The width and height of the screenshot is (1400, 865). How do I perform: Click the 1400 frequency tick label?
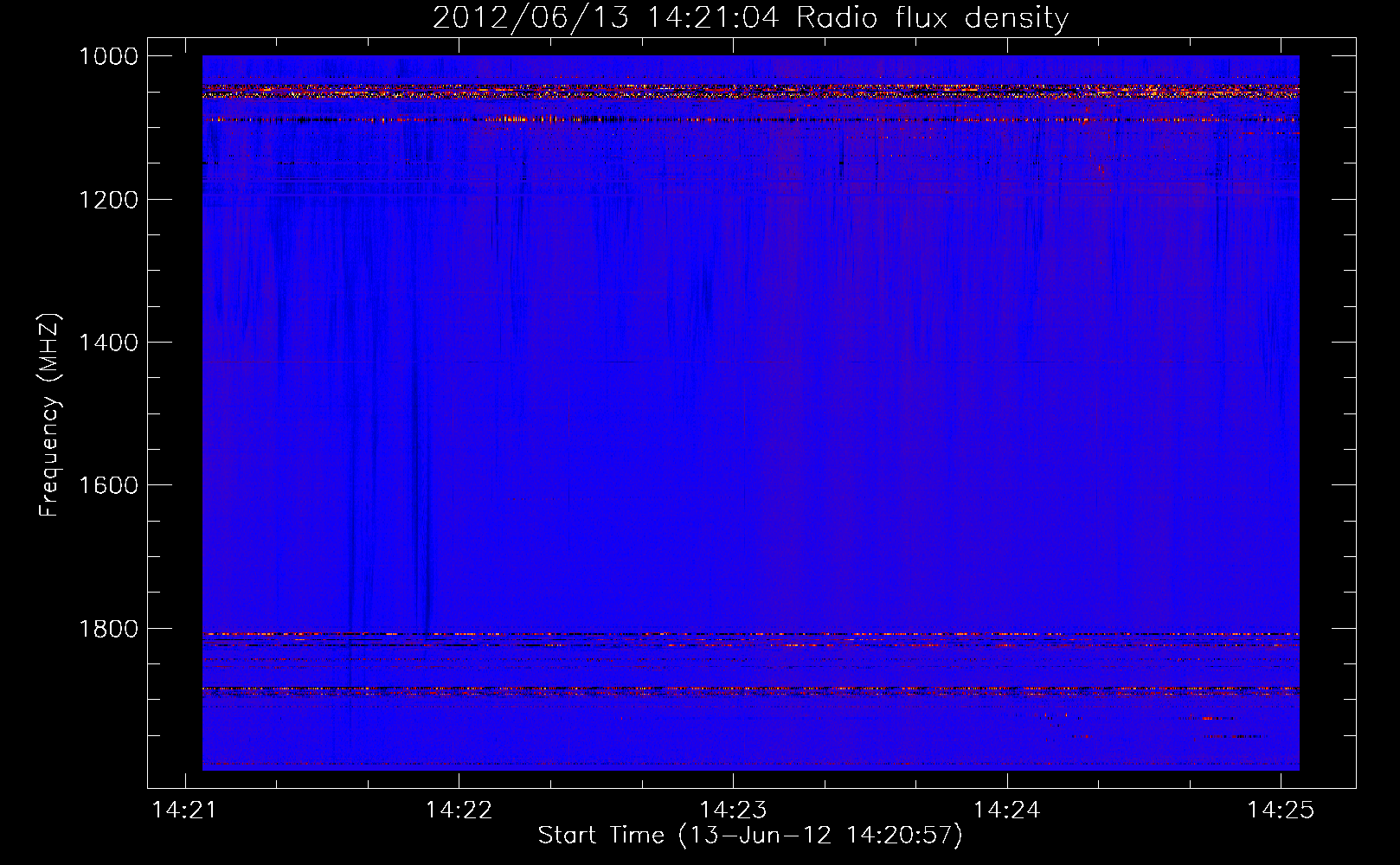click(x=109, y=343)
